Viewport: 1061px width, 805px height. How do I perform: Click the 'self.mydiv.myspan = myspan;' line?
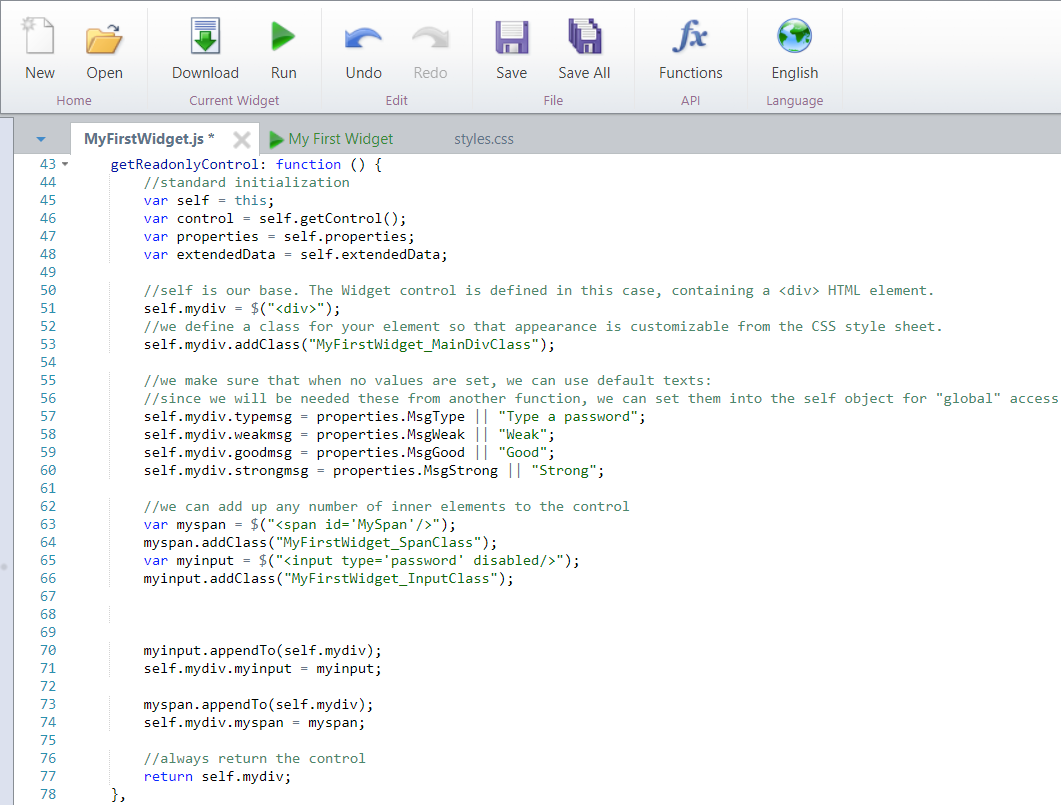coord(254,723)
